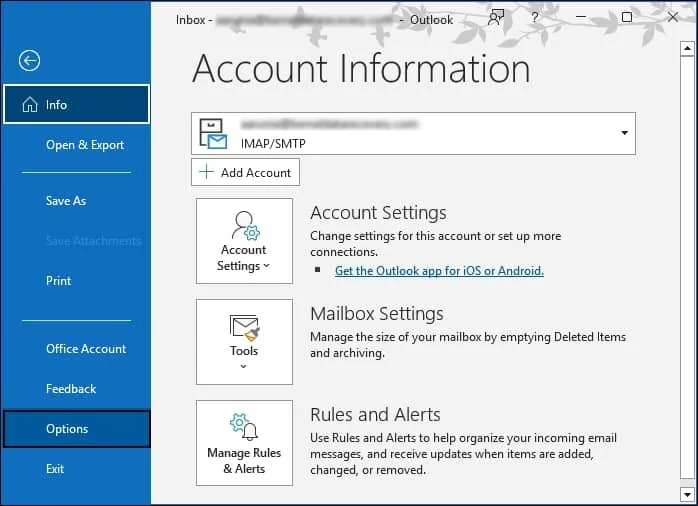Image resolution: width=698 pixels, height=506 pixels.
Task: Click the Account Settings person-gear icon
Action: [245, 226]
